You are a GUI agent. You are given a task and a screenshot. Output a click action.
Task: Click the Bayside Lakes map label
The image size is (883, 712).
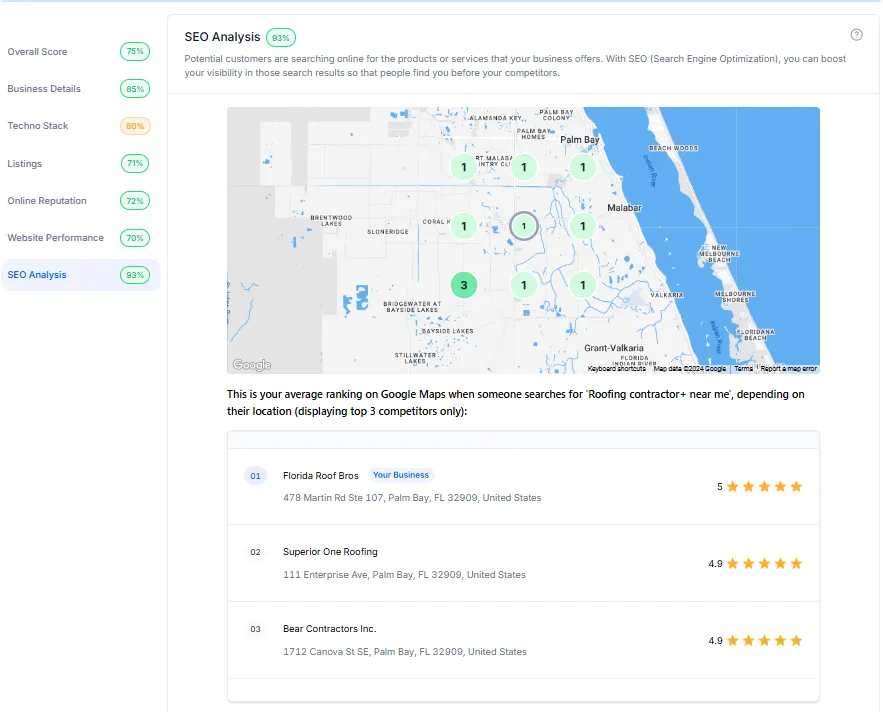(x=448, y=331)
